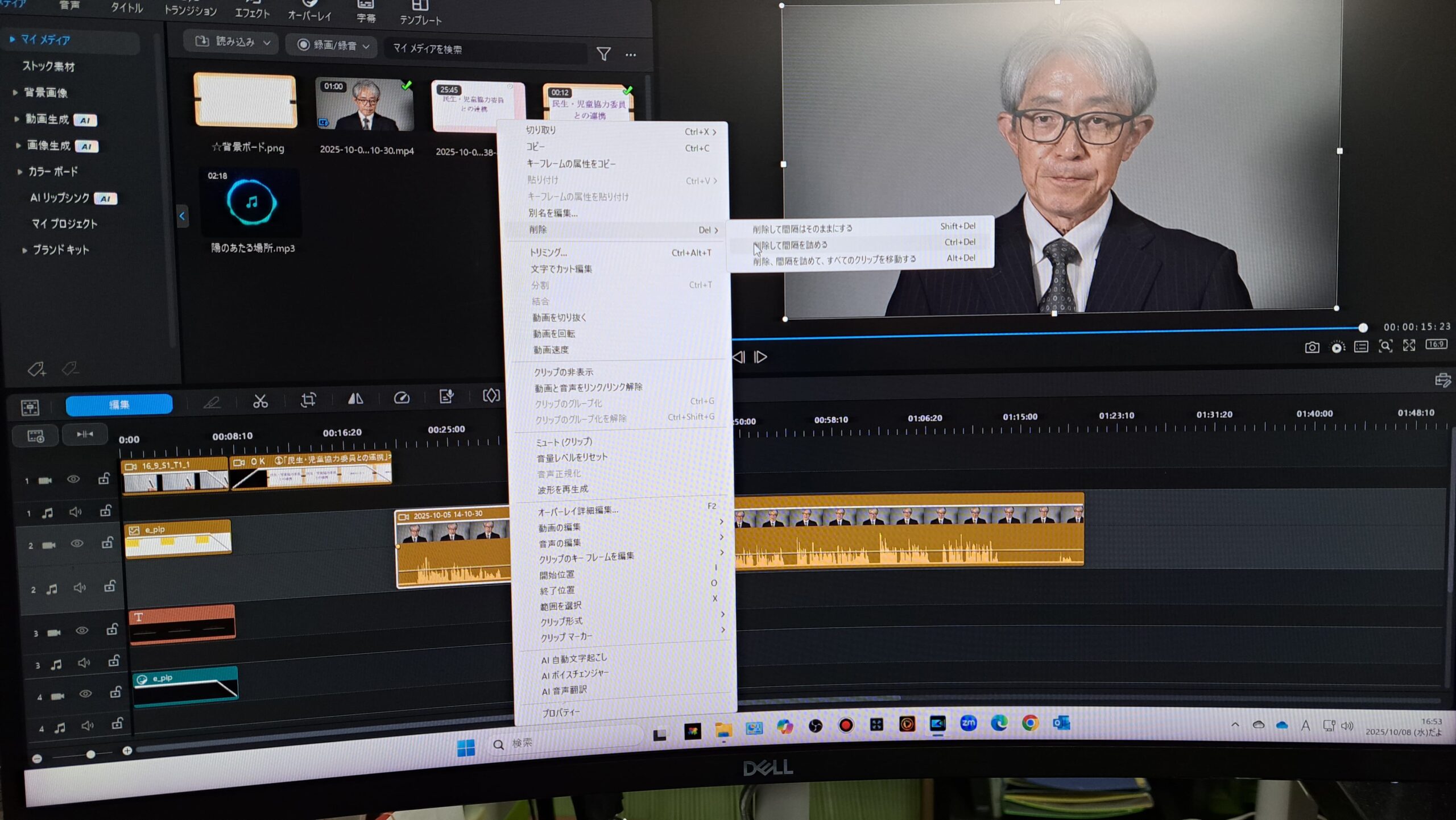The width and height of the screenshot is (1456, 820).
Task: Toggle visibility eye on video track 1
Action: [73, 479]
